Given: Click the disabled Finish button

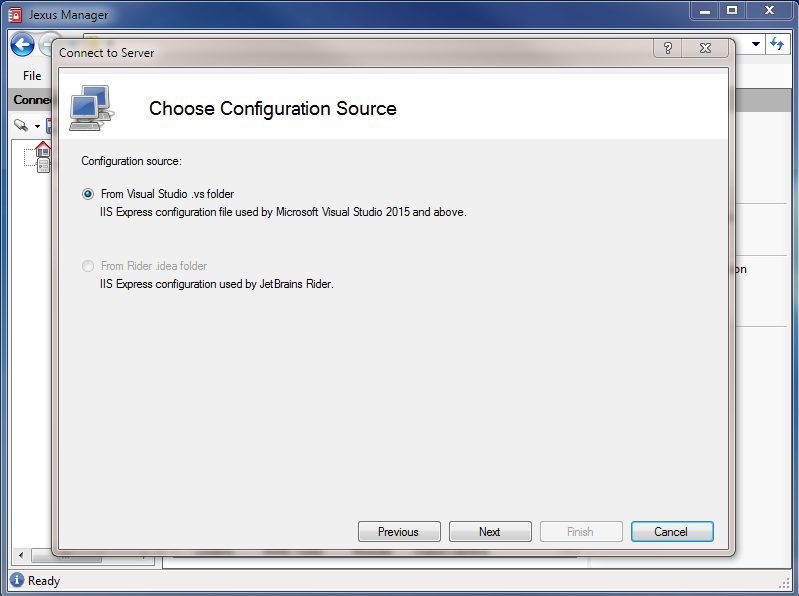Looking at the screenshot, I should [x=580, y=532].
